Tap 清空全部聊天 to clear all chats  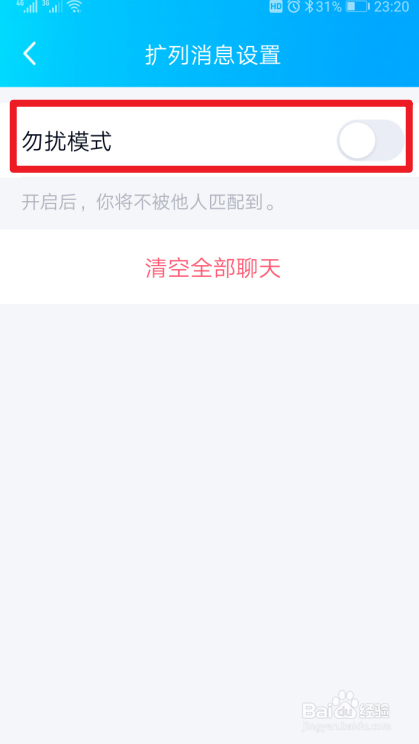click(x=213, y=268)
